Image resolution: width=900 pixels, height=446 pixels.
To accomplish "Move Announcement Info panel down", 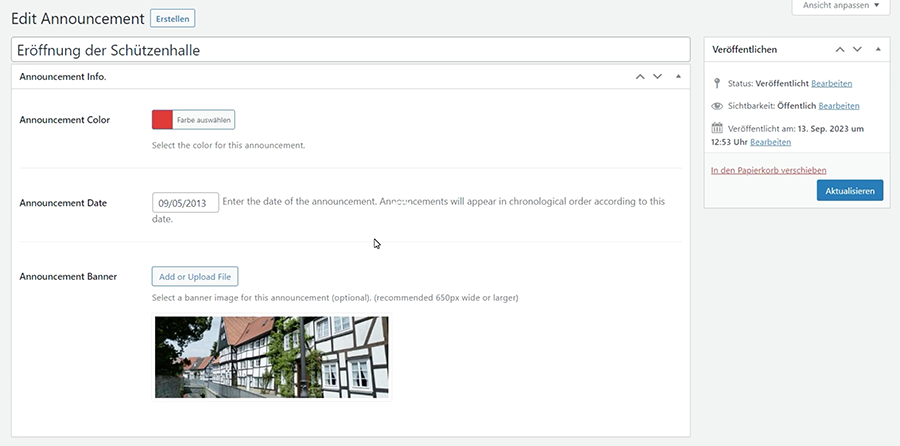I will tap(657, 76).
